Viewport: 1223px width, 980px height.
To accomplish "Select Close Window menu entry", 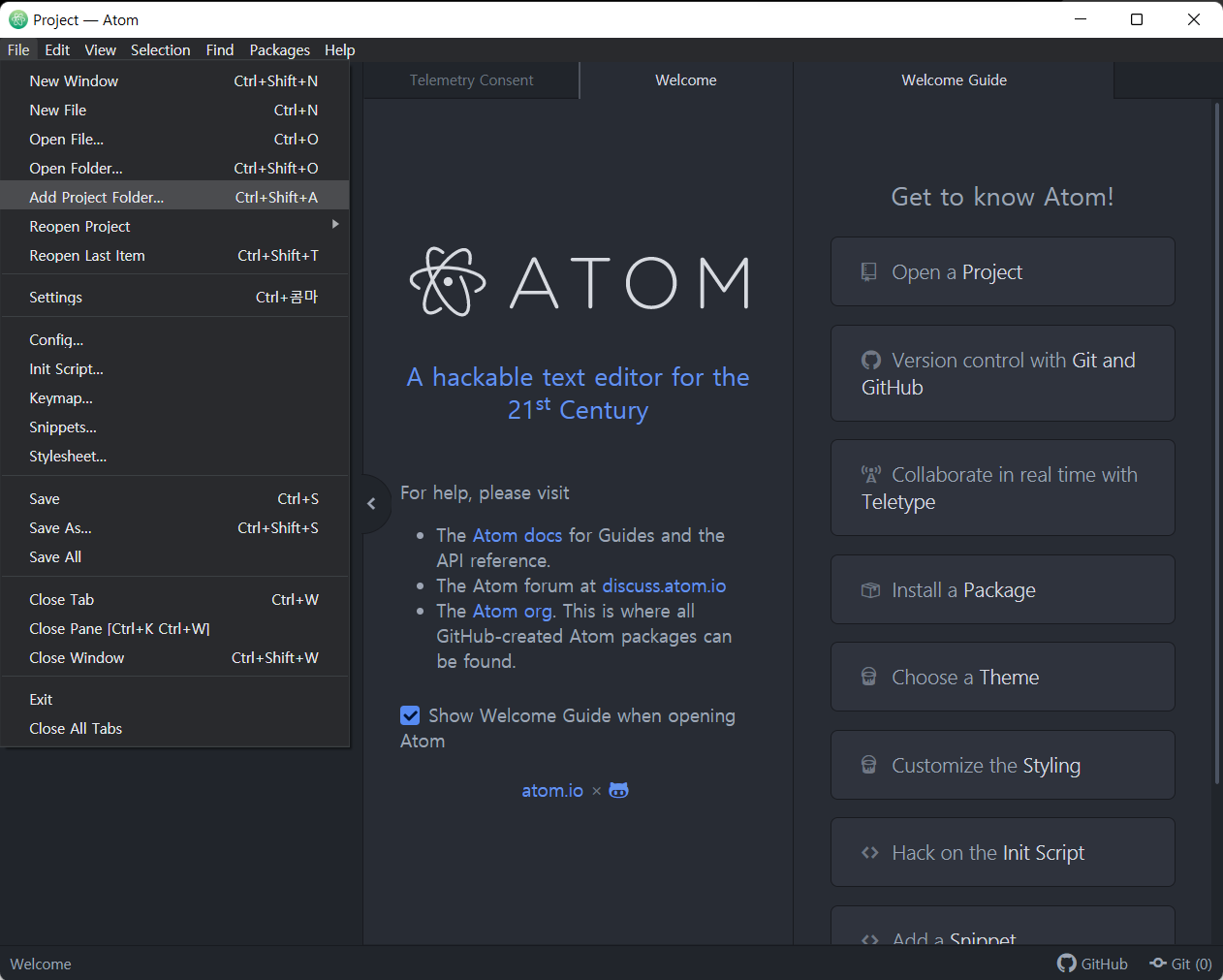I will pyautogui.click(x=174, y=658).
